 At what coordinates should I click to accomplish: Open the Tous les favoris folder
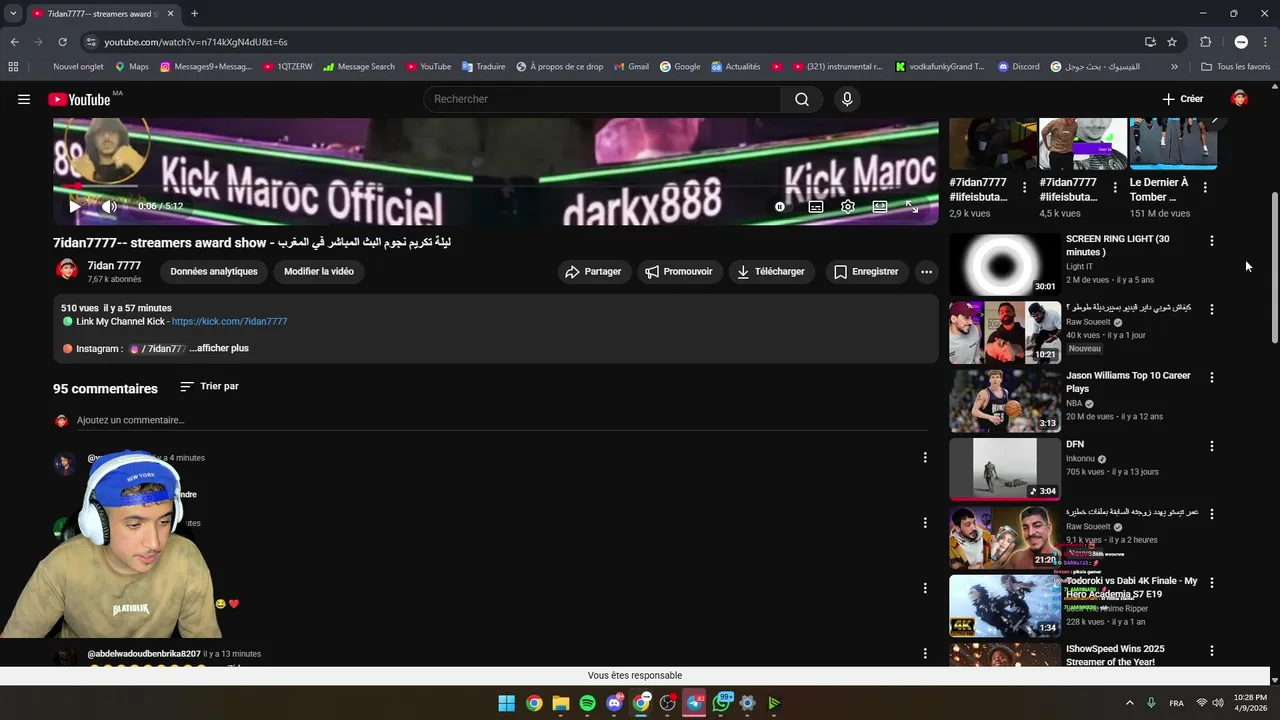point(1236,67)
